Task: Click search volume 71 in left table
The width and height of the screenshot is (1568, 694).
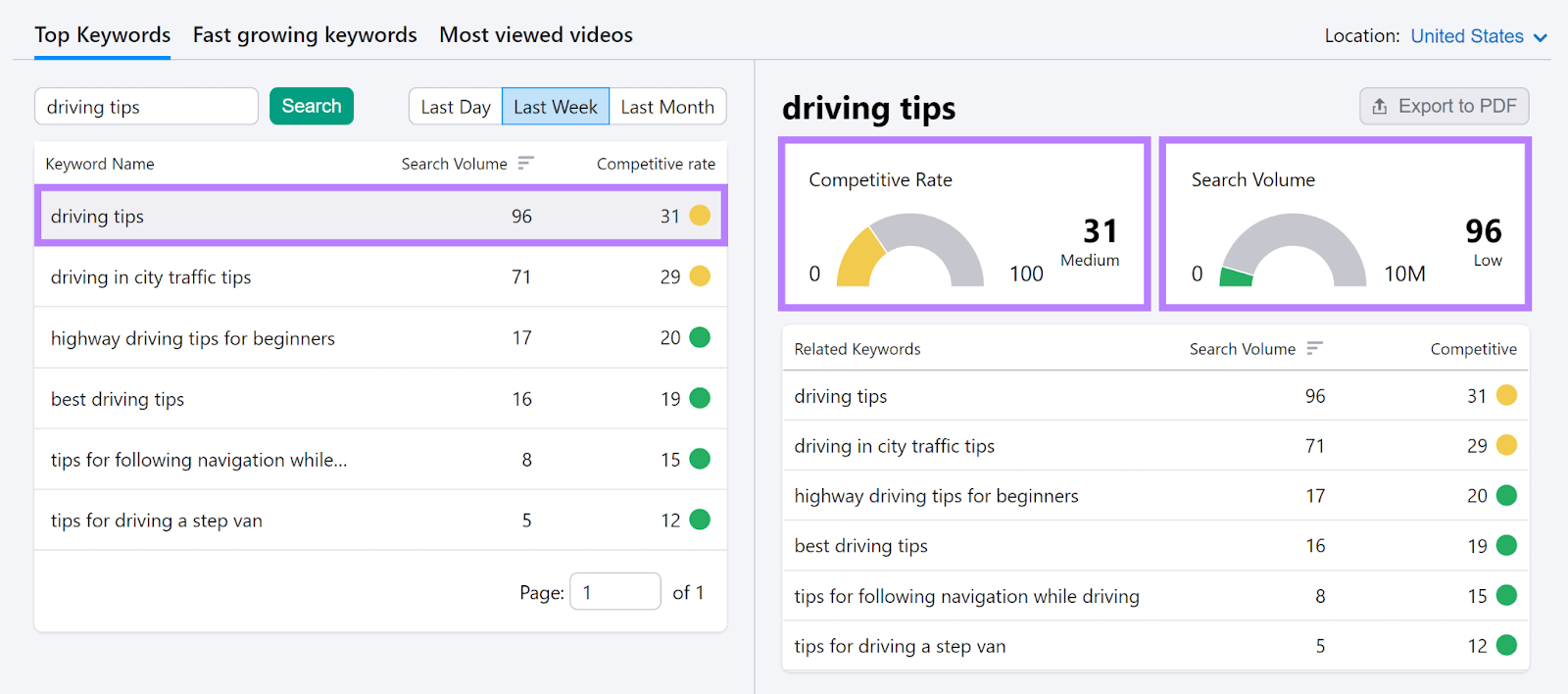Action: point(521,277)
